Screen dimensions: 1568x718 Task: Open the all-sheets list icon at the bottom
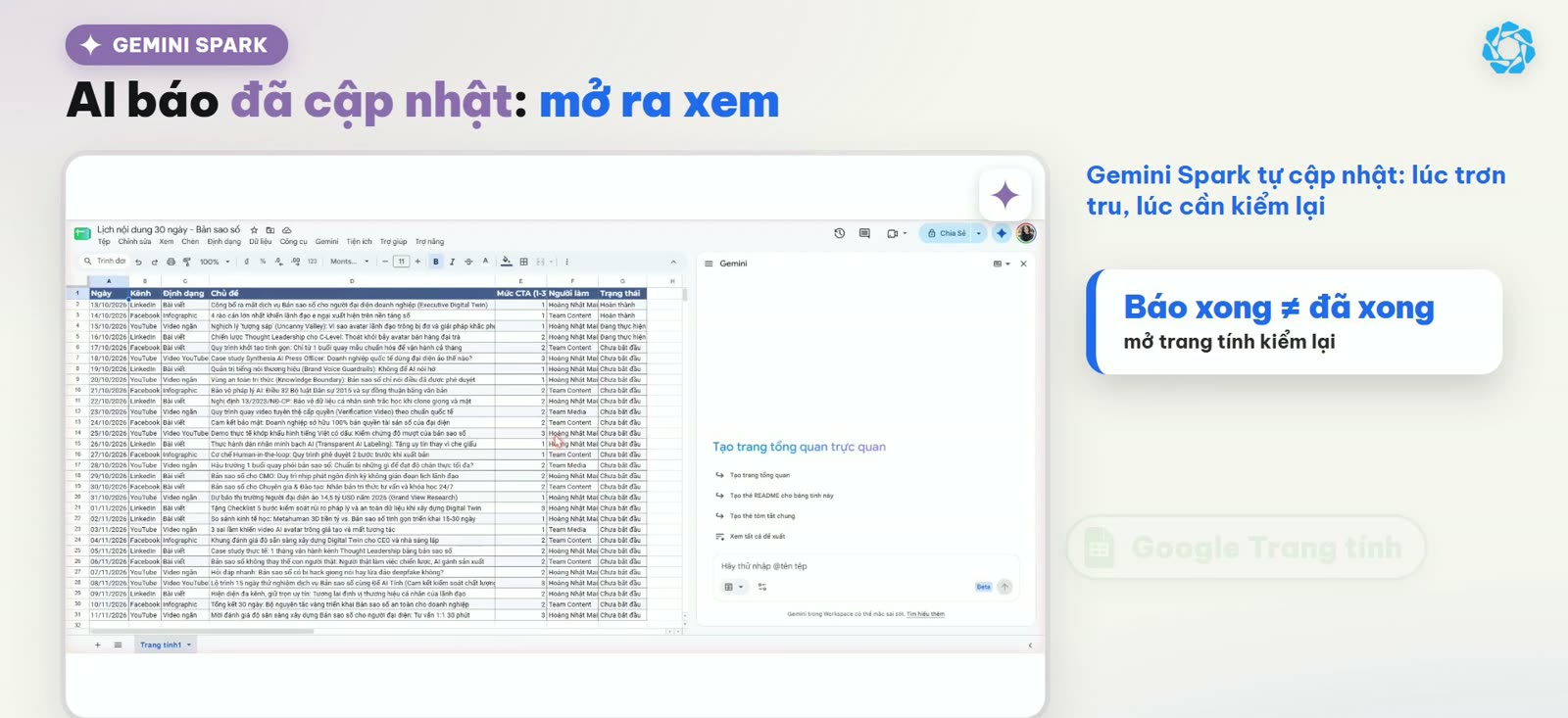tap(118, 645)
